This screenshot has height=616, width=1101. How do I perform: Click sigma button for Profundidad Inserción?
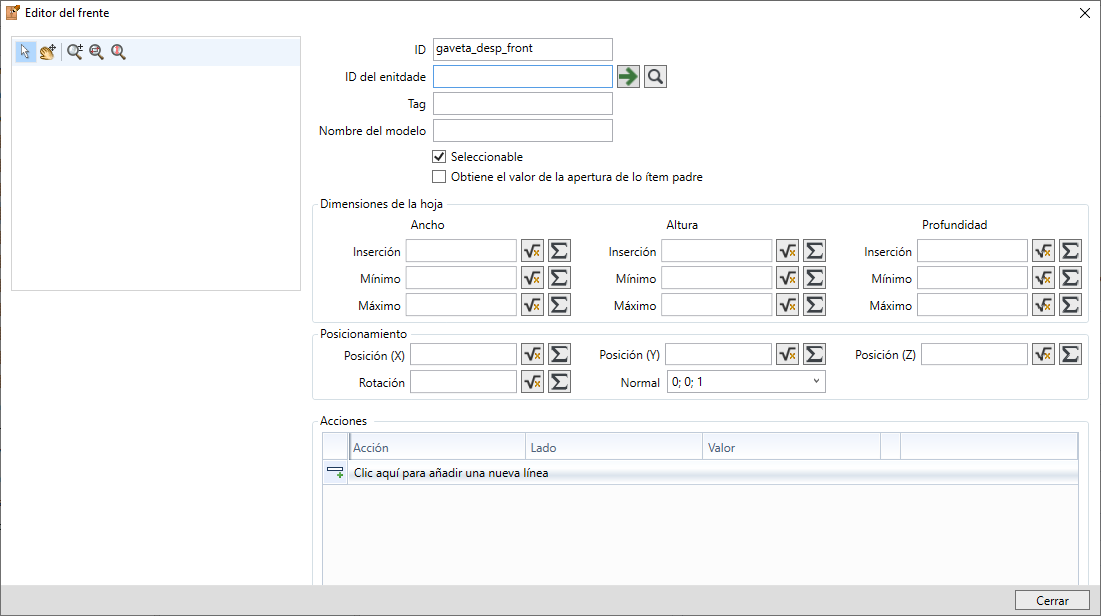point(1070,251)
